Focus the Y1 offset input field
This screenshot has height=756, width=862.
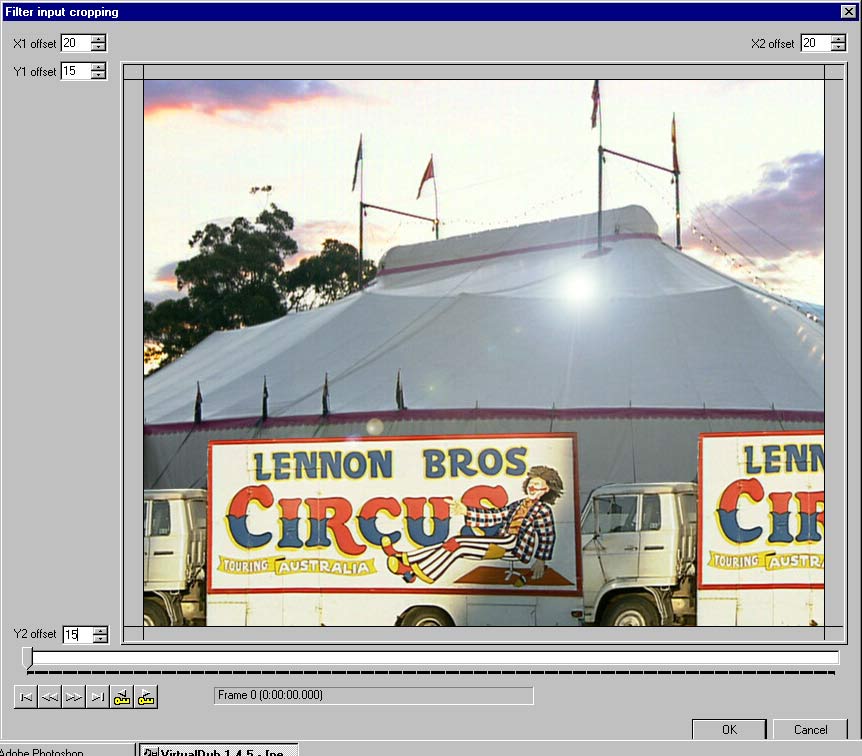[x=76, y=71]
